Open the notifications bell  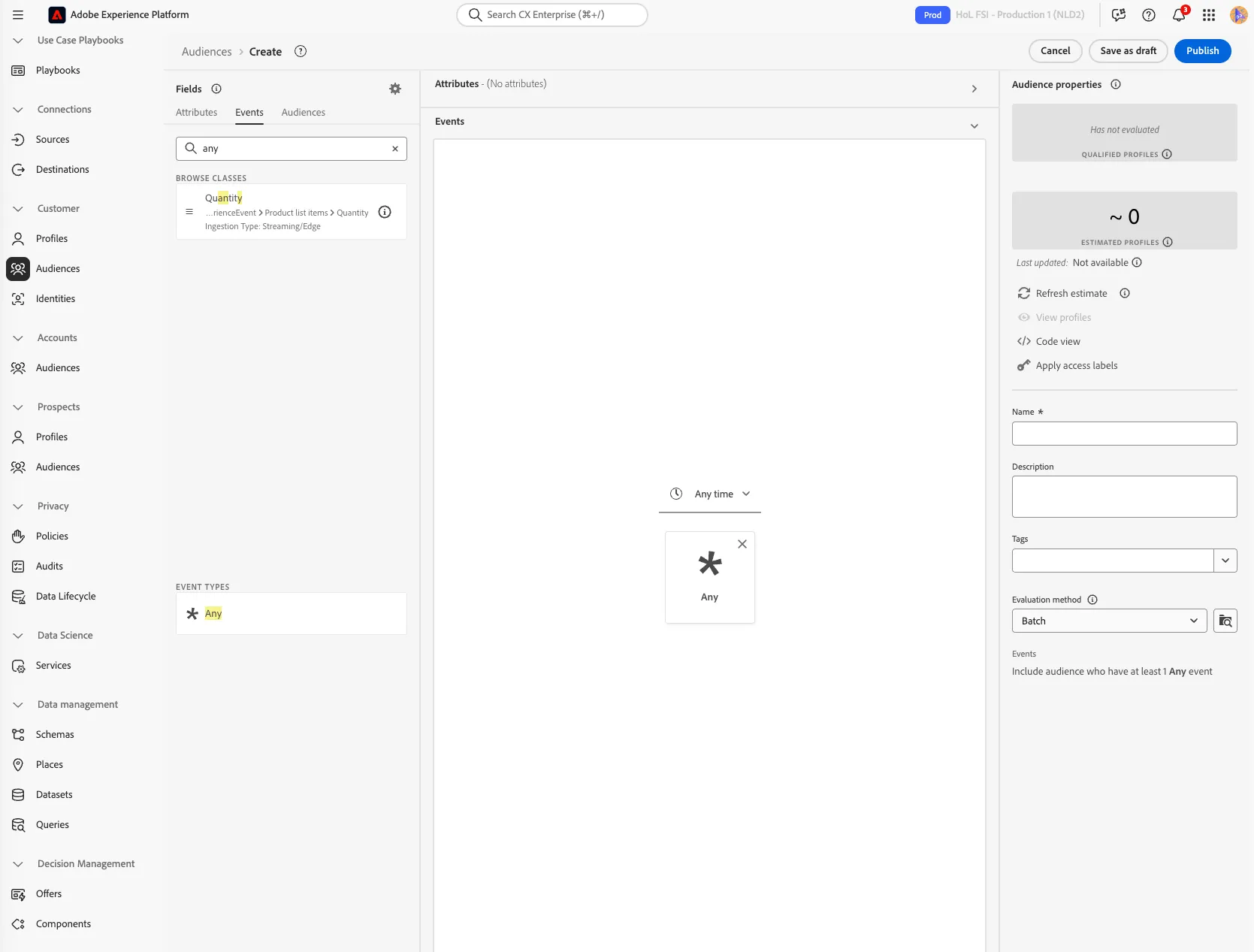pyautogui.click(x=1179, y=15)
